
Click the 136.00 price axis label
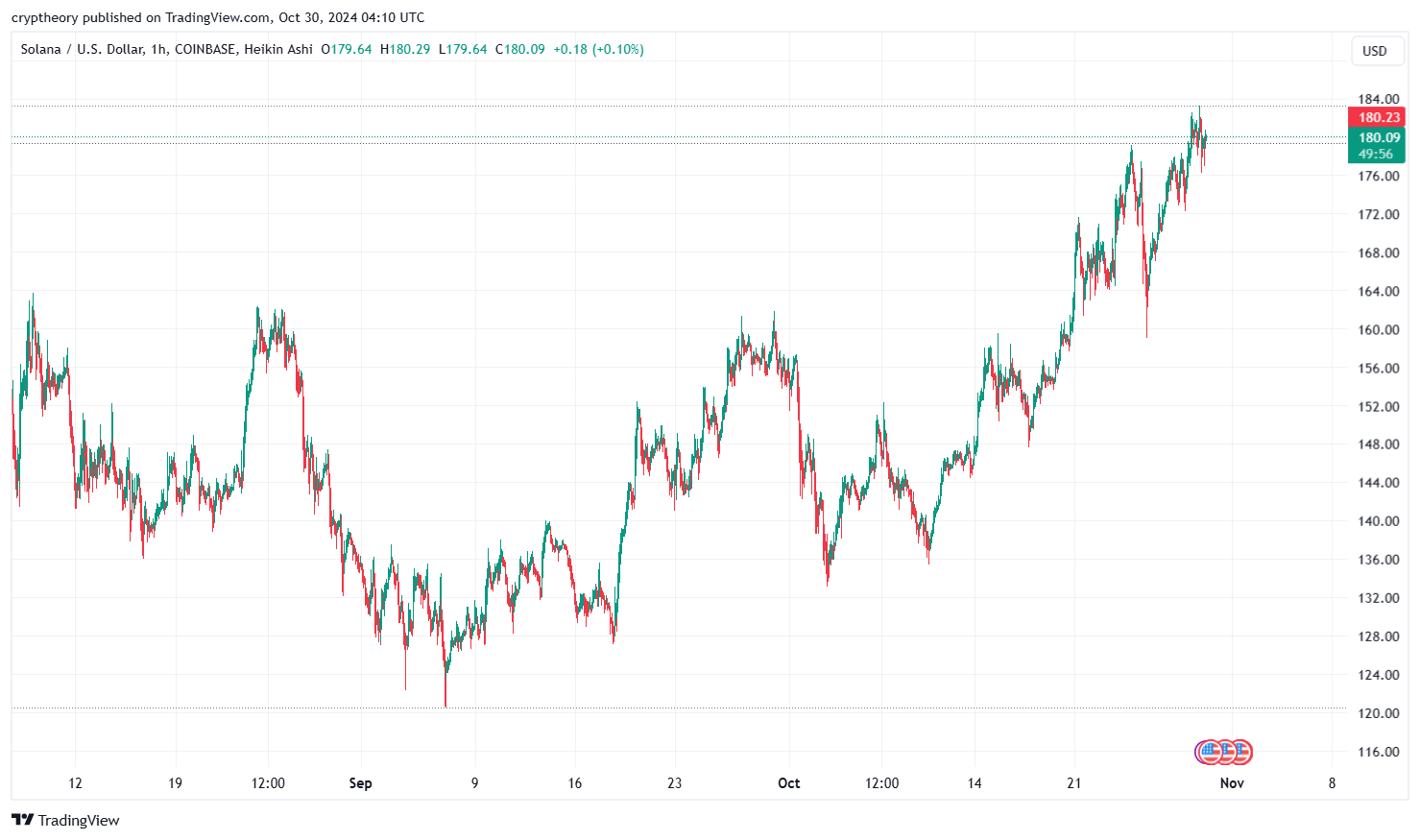coord(1378,559)
